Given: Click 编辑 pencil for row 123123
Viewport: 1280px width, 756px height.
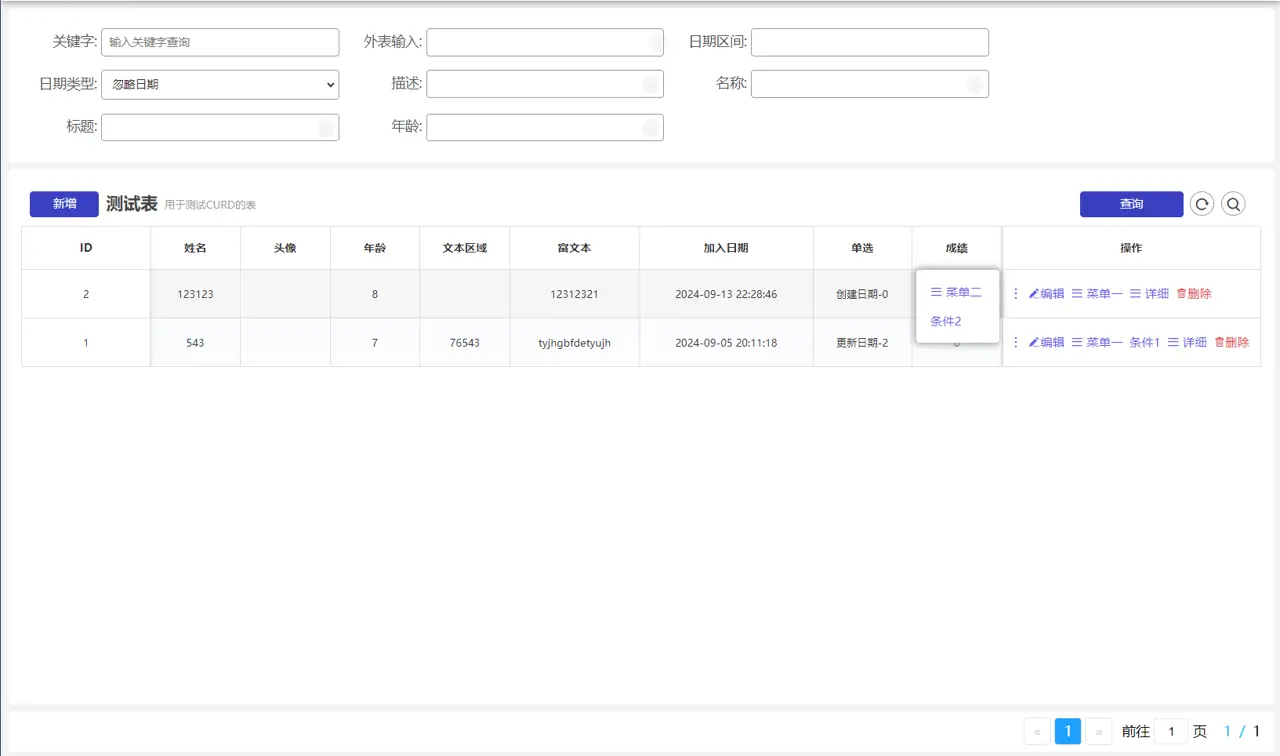Looking at the screenshot, I should click(1046, 294).
